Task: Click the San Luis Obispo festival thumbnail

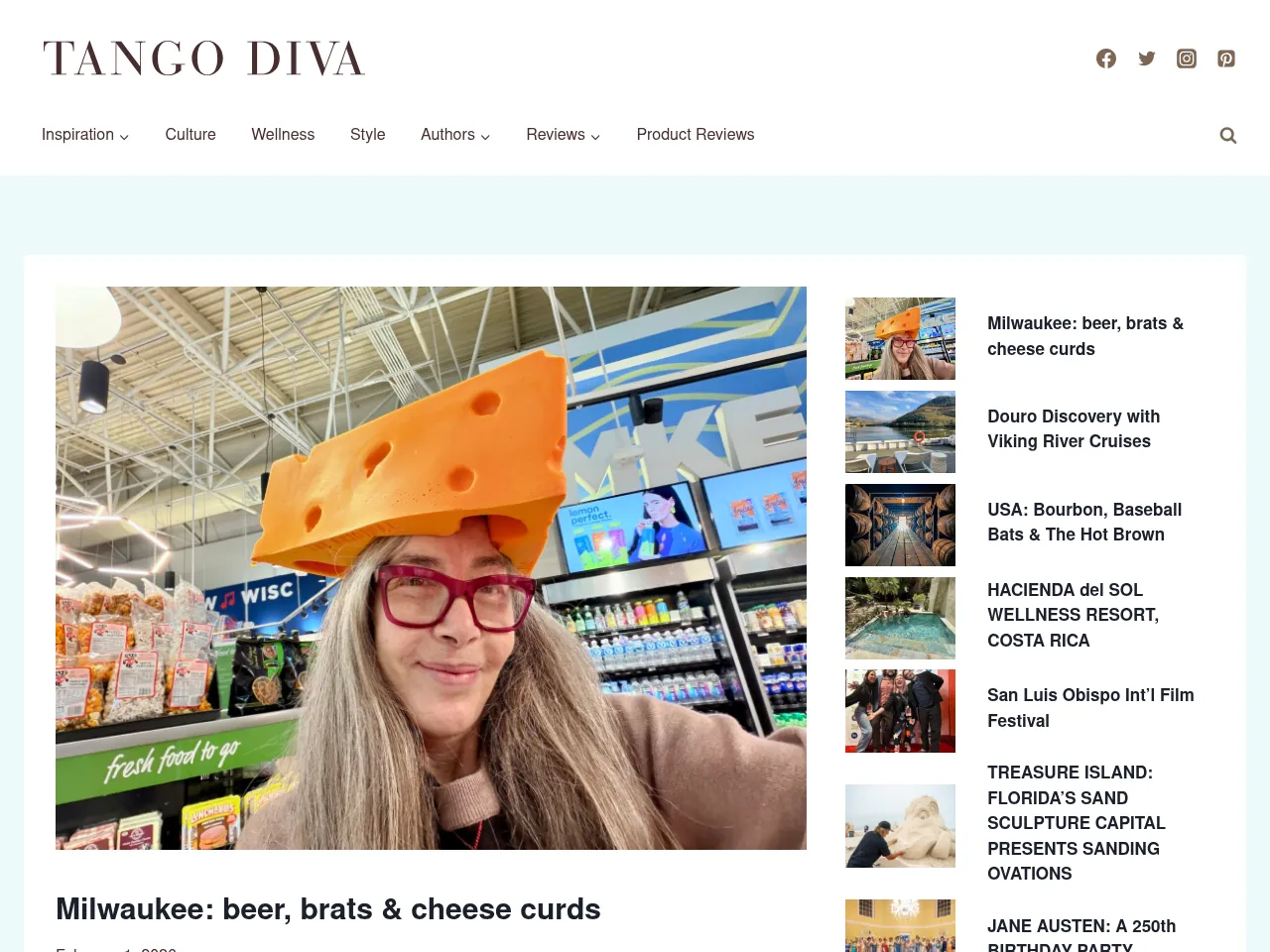Action: (900, 711)
